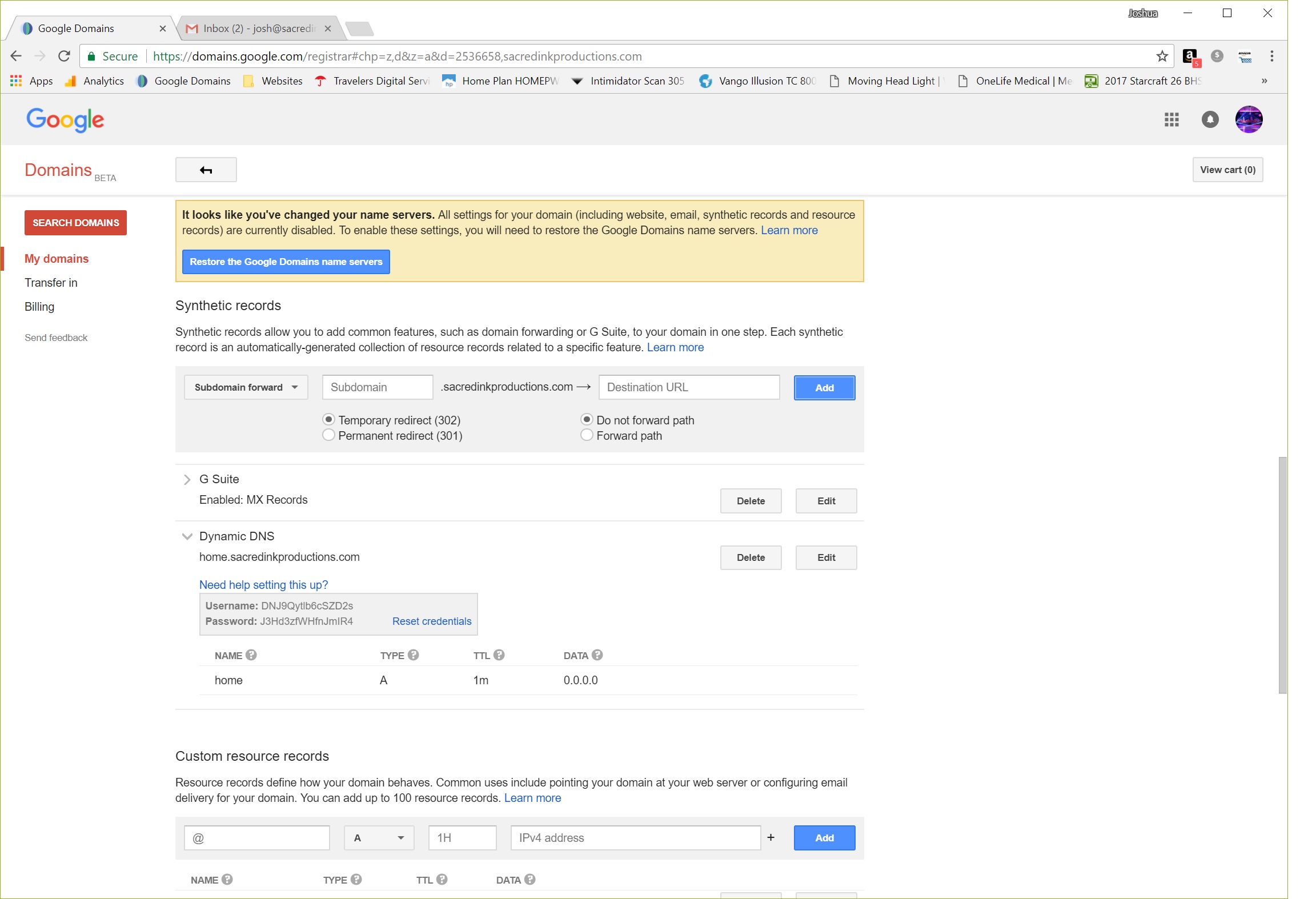This screenshot has height=899, width=1316.
Task: Click the bookmark star in address bar
Action: [1162, 56]
